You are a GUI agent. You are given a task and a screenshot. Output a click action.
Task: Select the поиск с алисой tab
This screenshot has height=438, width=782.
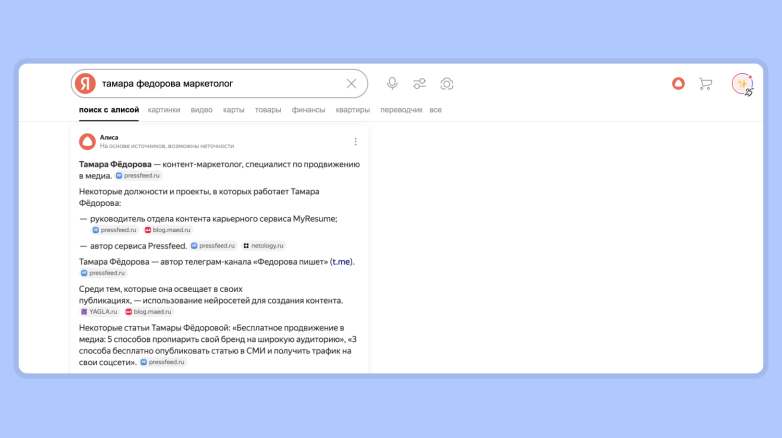pos(109,110)
